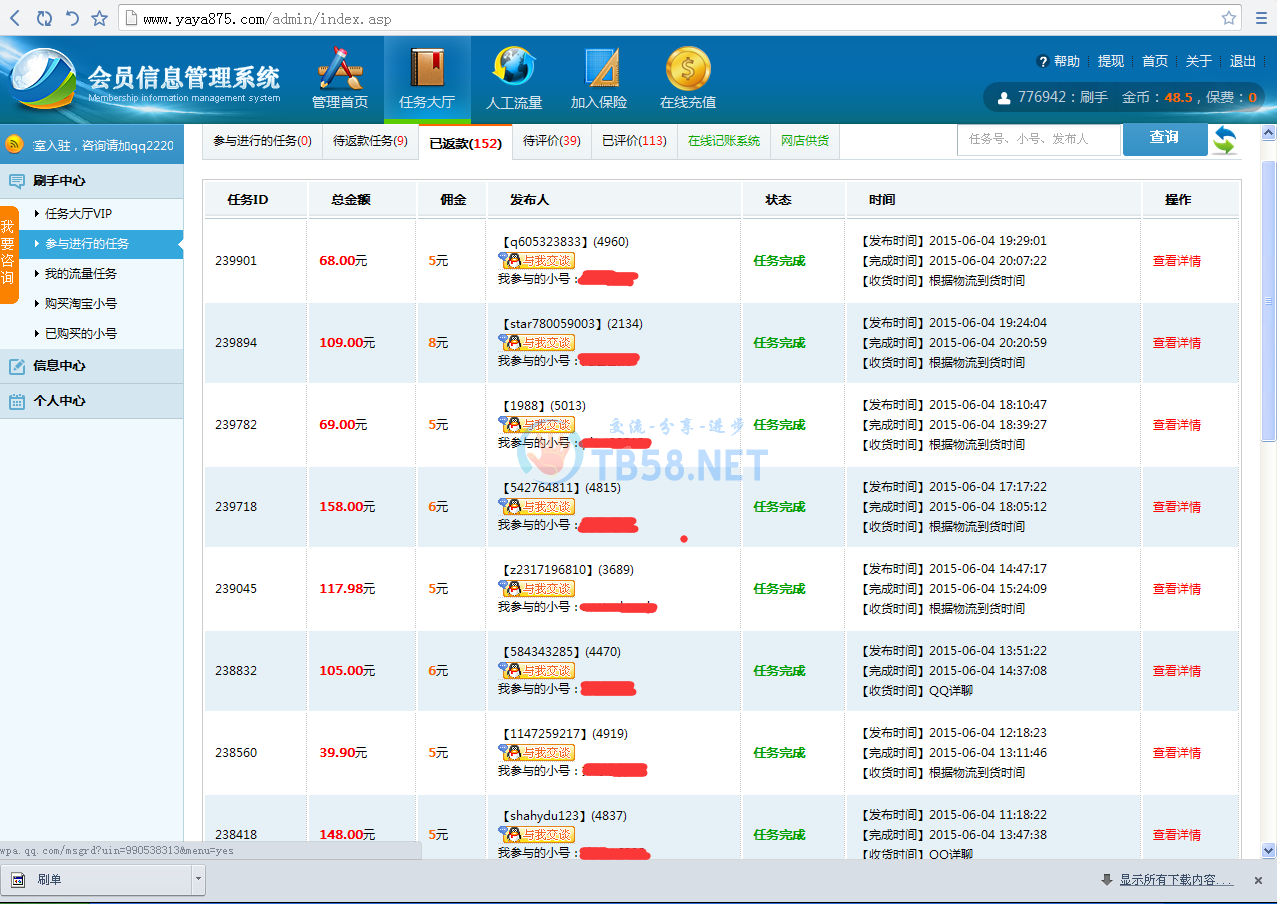1277x904 pixels.
Task: Click 与我交谈 QQ icon for 1147259217
Action: click(537, 752)
